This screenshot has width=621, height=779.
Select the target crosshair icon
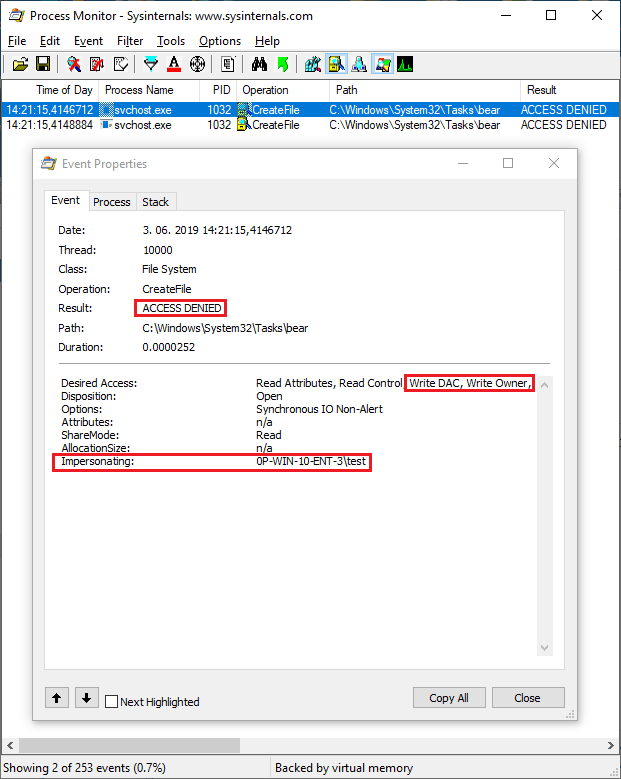coord(198,64)
